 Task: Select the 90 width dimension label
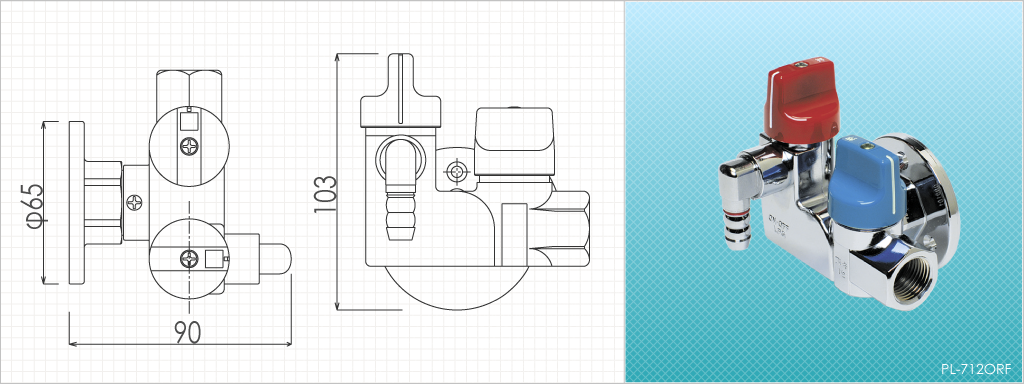[x=188, y=333]
